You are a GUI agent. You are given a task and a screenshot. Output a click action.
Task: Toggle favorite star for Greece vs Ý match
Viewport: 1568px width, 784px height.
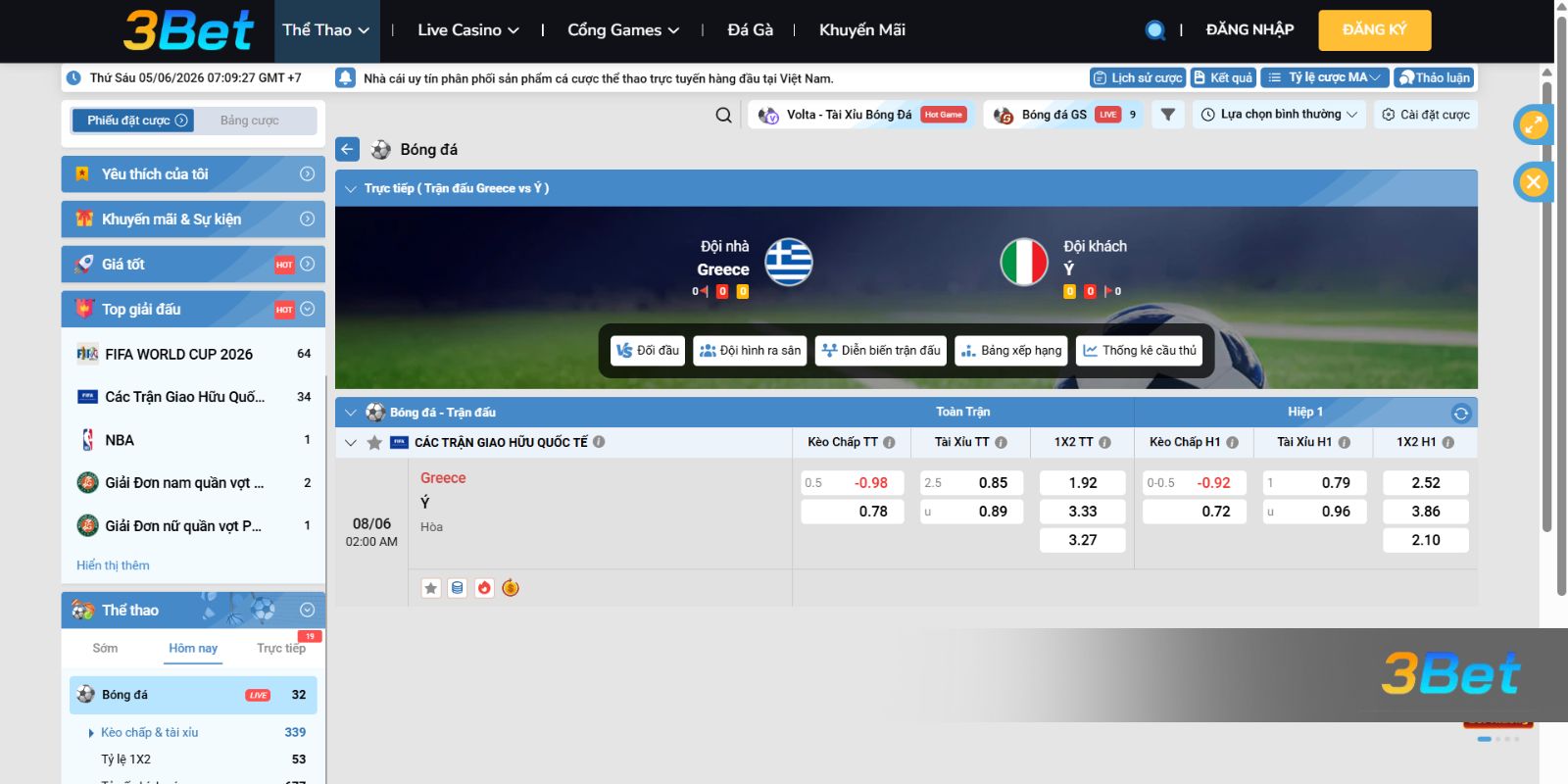tap(431, 588)
